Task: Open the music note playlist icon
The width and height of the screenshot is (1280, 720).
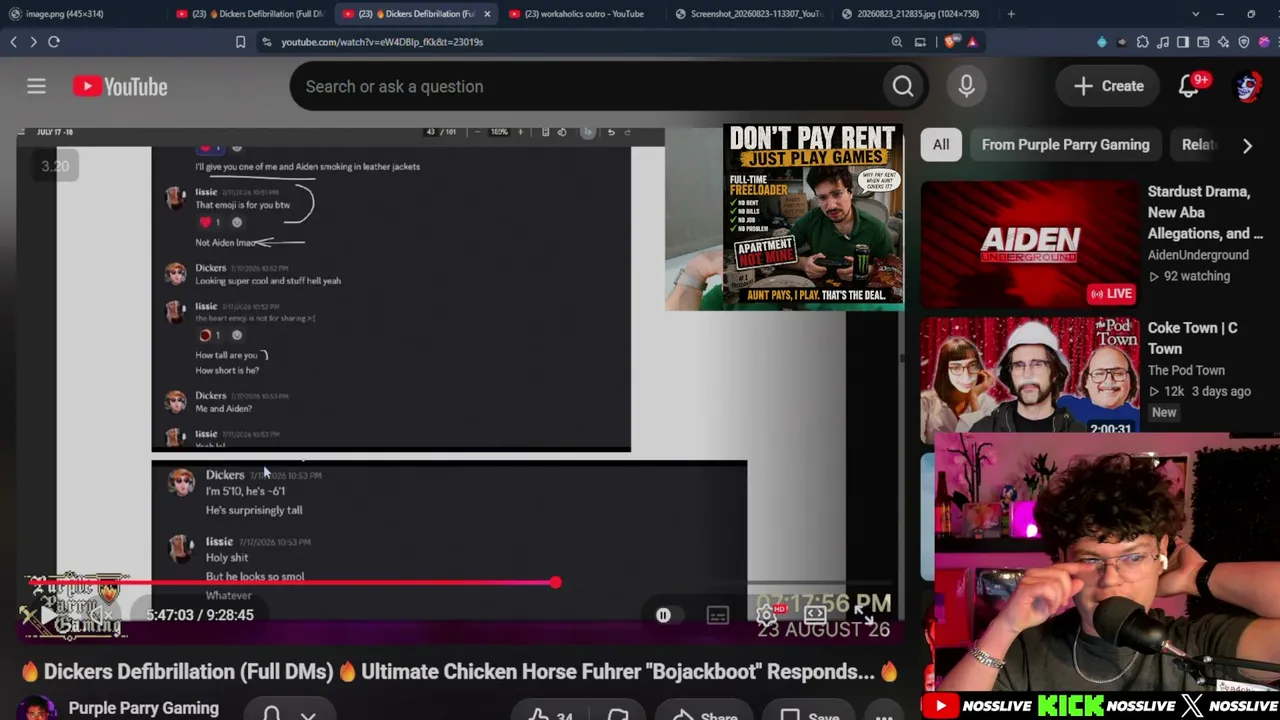Action: point(1163,42)
